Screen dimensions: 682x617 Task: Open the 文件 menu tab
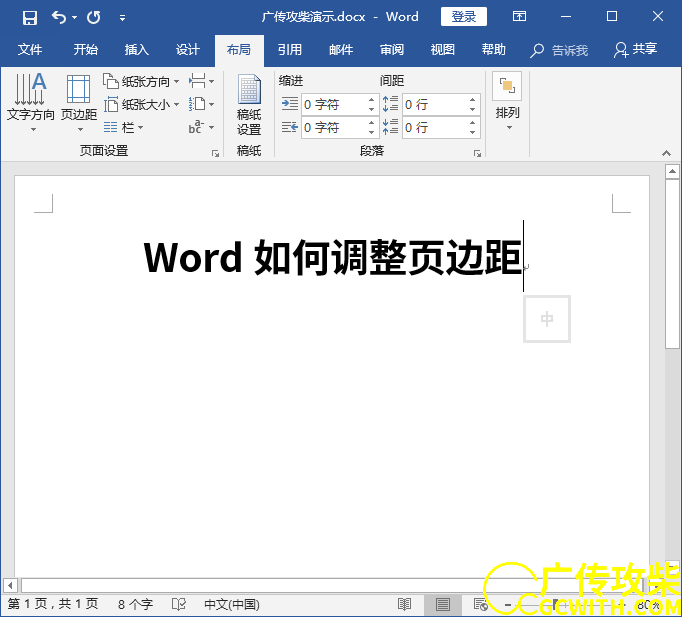pyautogui.click(x=30, y=50)
